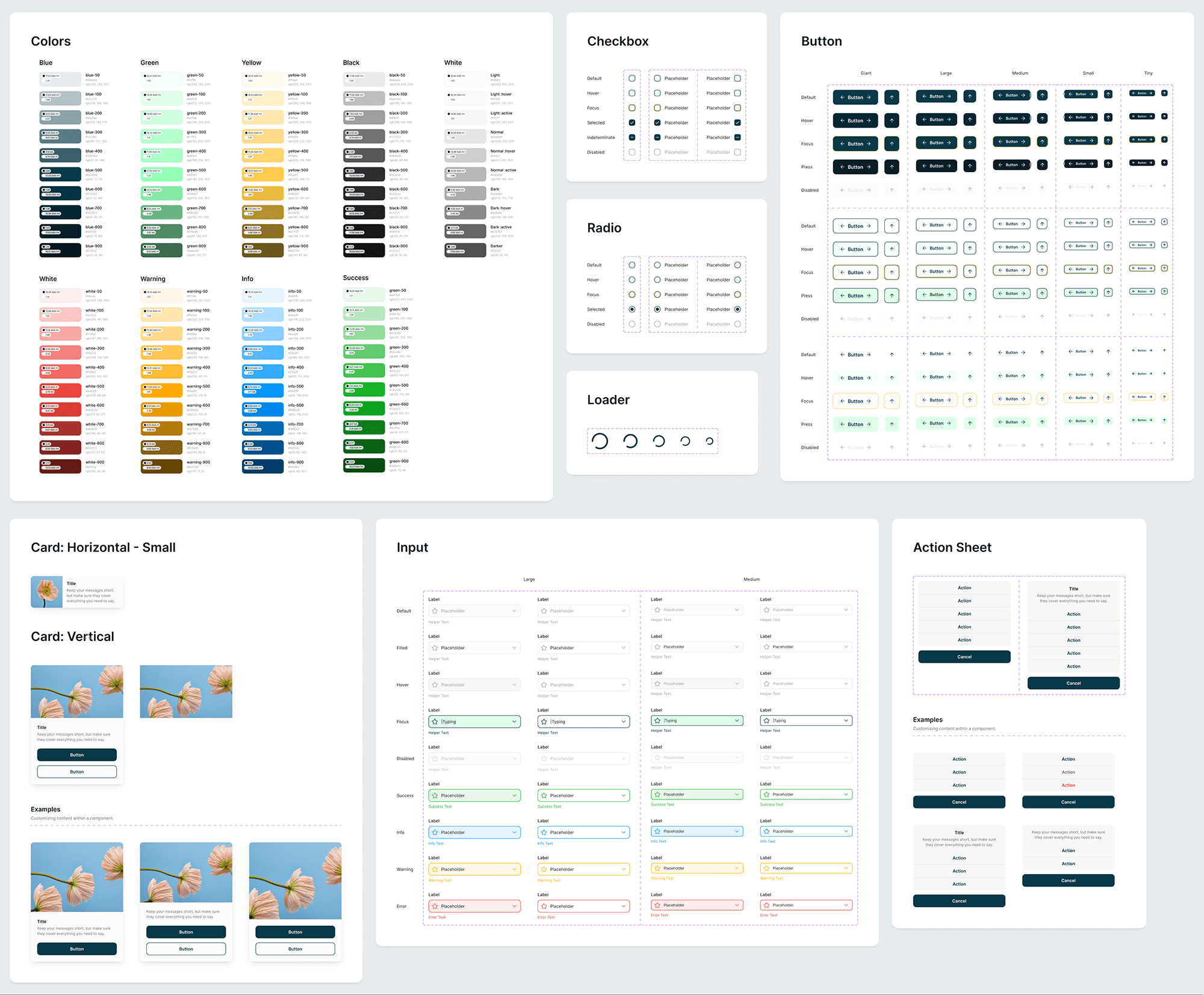
Task: Open the Default Large placeholder dropdown
Action: click(515, 610)
